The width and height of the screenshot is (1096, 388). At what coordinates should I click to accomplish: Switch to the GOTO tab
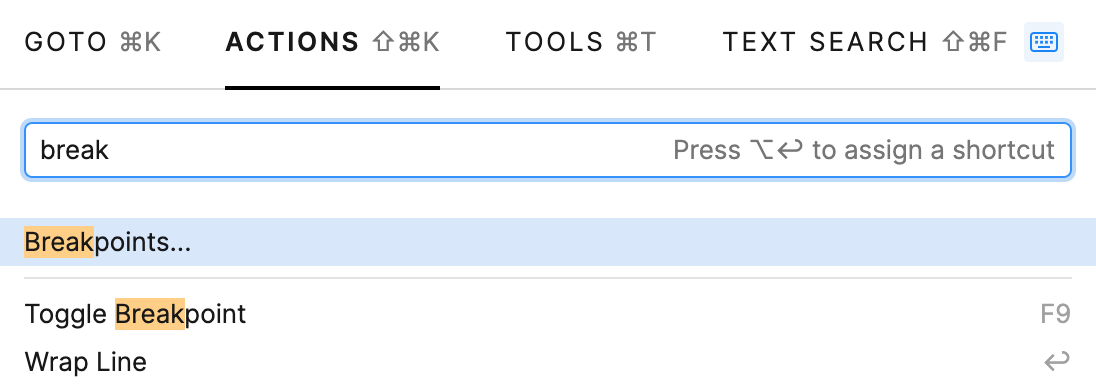click(x=93, y=42)
